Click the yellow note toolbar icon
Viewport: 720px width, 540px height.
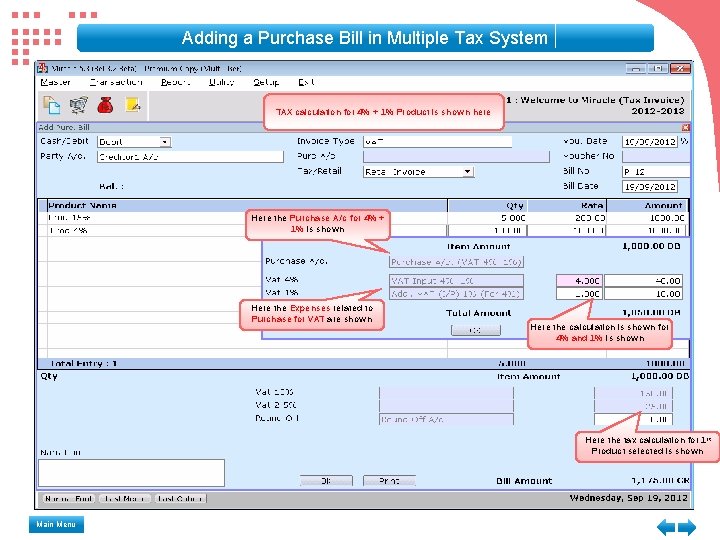pos(133,105)
